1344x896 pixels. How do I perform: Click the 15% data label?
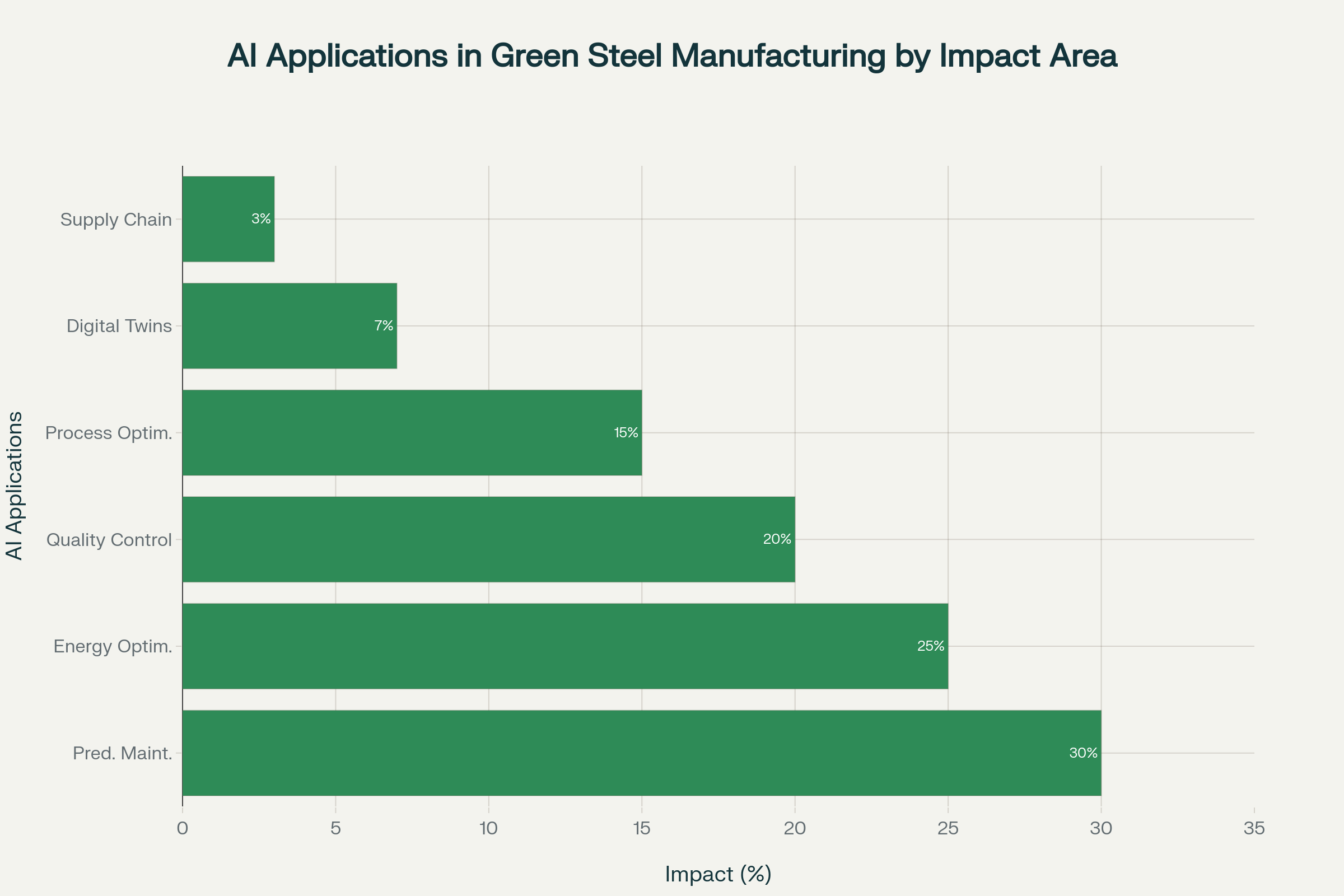pos(626,432)
